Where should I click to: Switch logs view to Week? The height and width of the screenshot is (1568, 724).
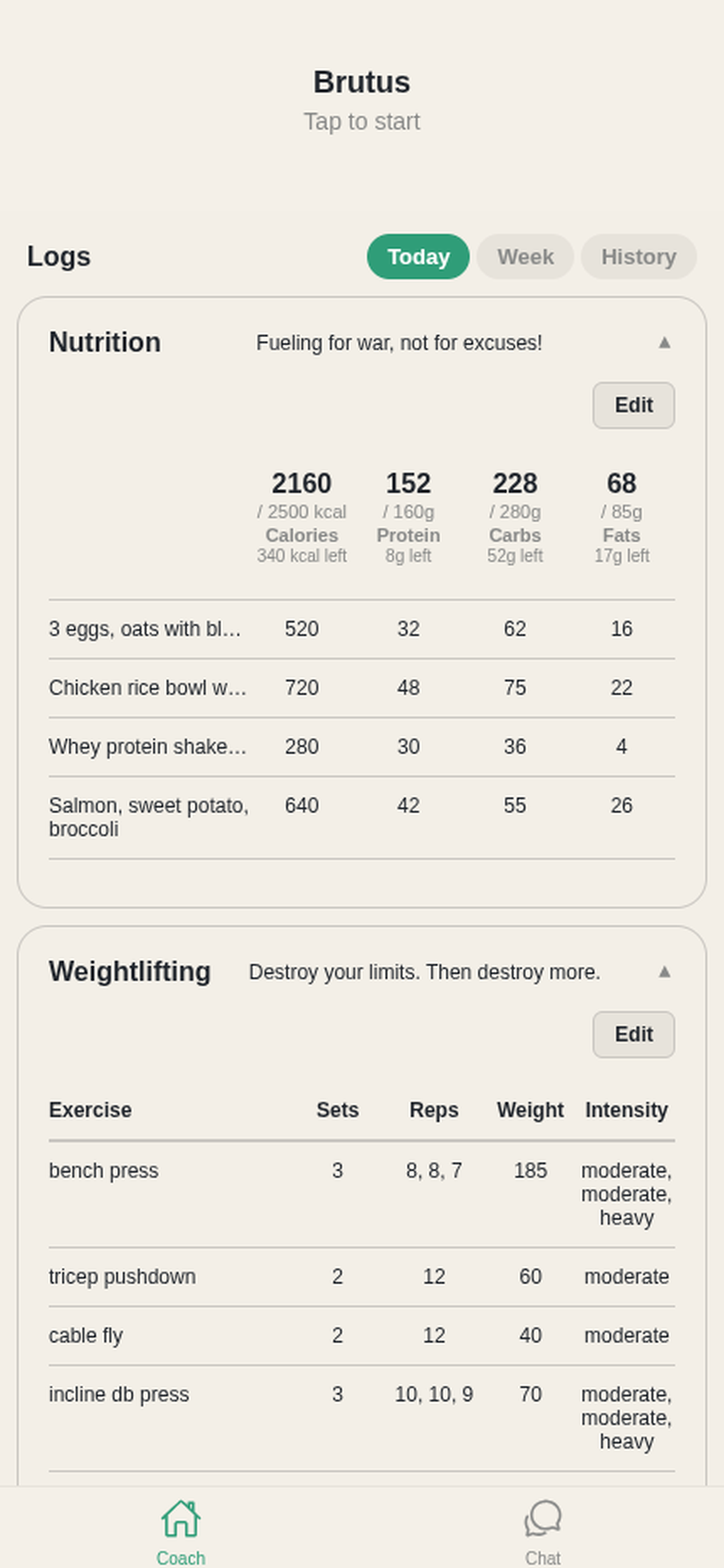coord(525,257)
